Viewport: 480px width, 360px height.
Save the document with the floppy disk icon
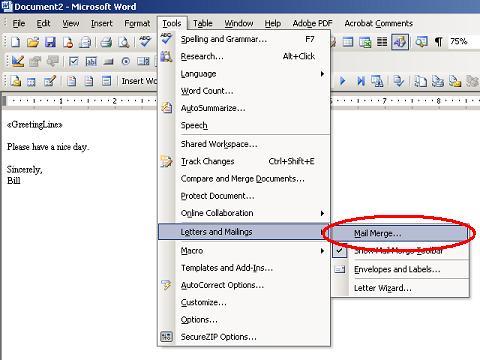click(50, 42)
